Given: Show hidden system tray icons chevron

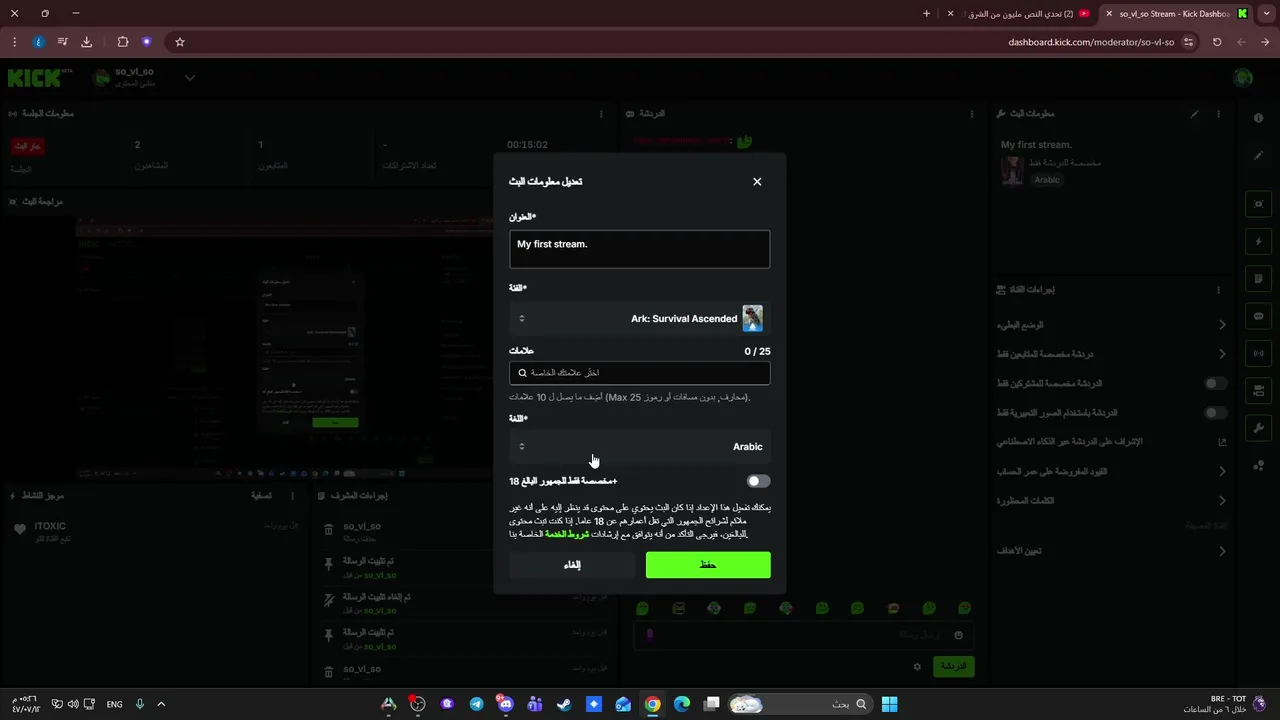Looking at the screenshot, I should 161,704.
